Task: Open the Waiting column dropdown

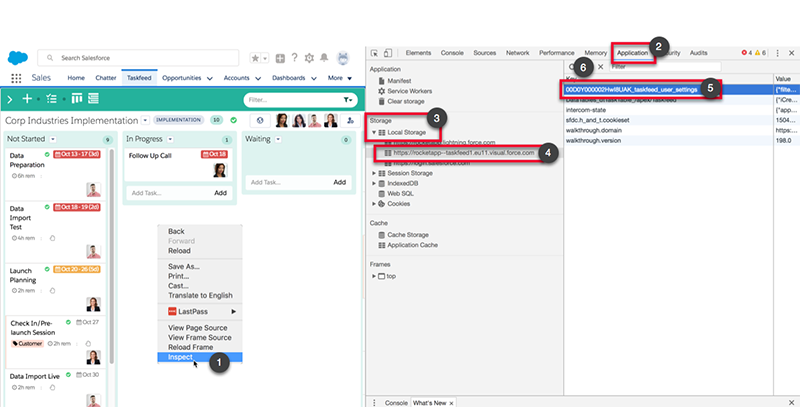Action: coord(278,139)
